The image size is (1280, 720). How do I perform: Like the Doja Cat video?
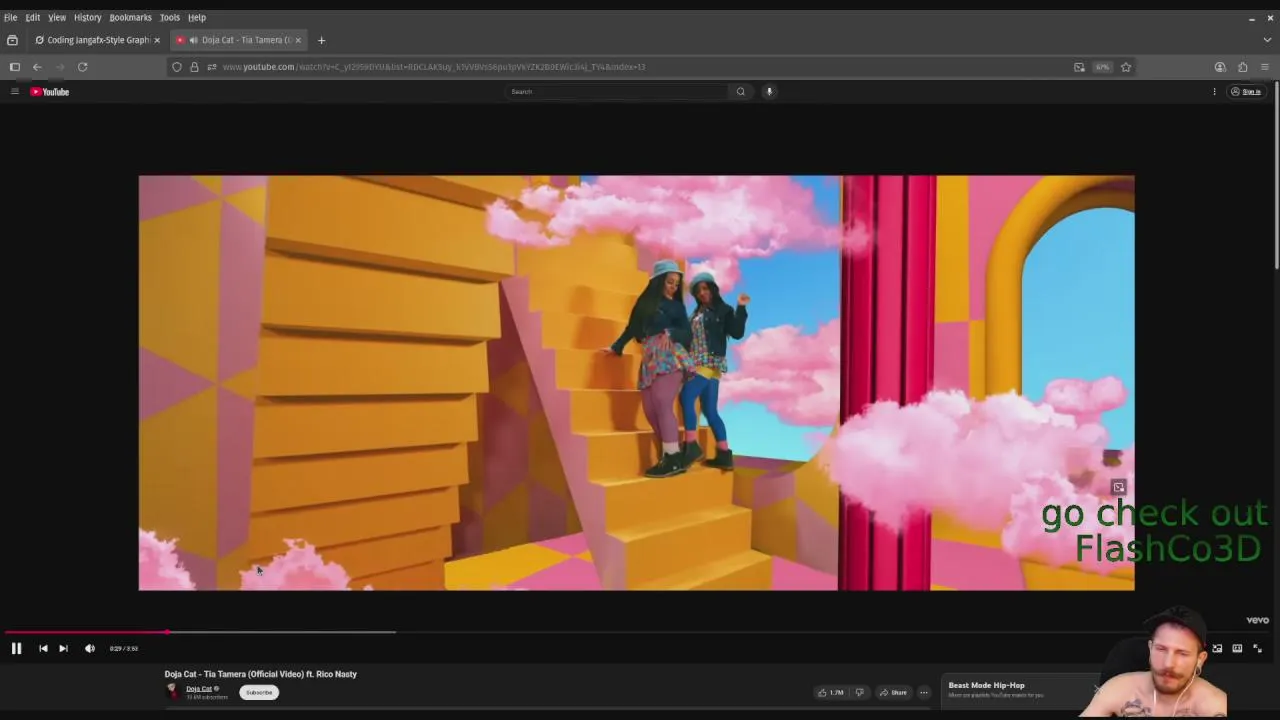(x=830, y=692)
